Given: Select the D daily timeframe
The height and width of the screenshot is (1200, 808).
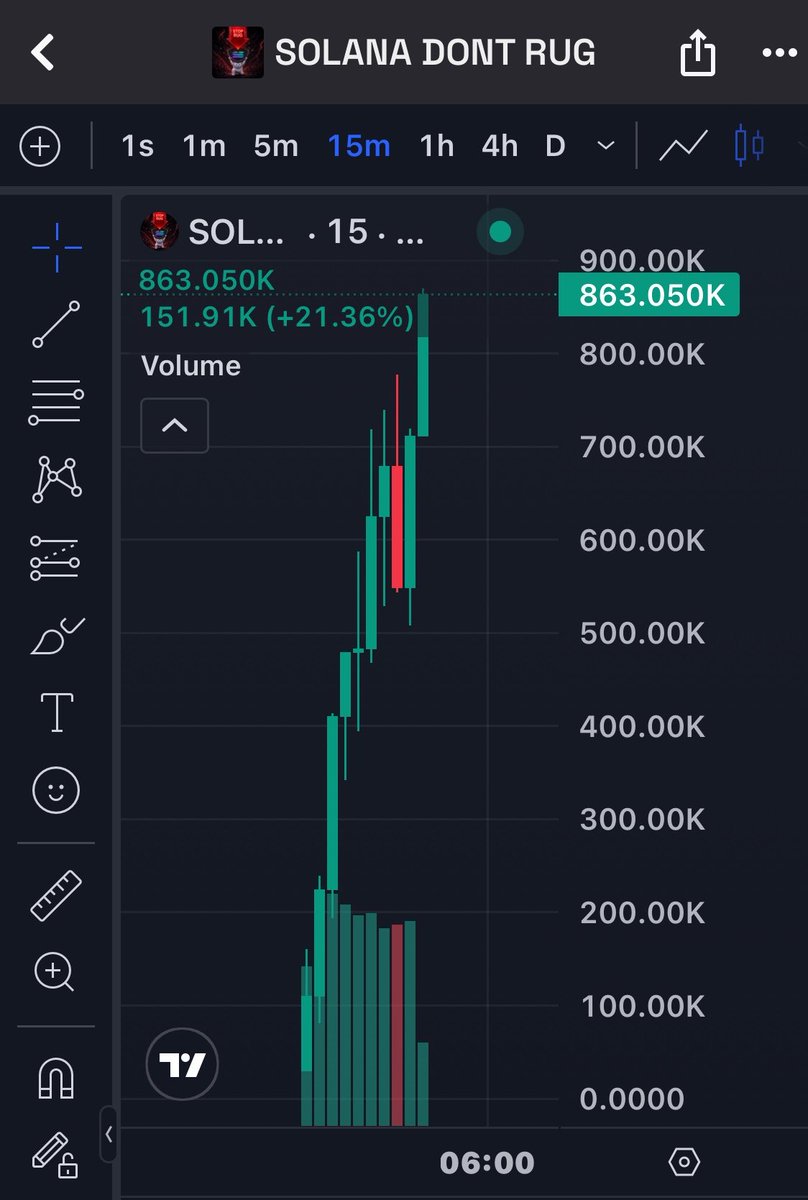Looking at the screenshot, I should coord(556,147).
